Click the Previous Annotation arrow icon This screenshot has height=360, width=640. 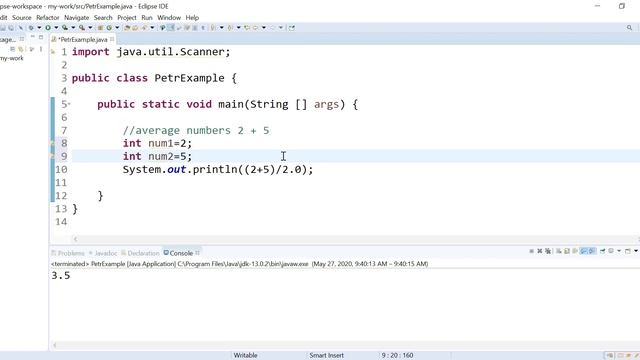(230, 28)
